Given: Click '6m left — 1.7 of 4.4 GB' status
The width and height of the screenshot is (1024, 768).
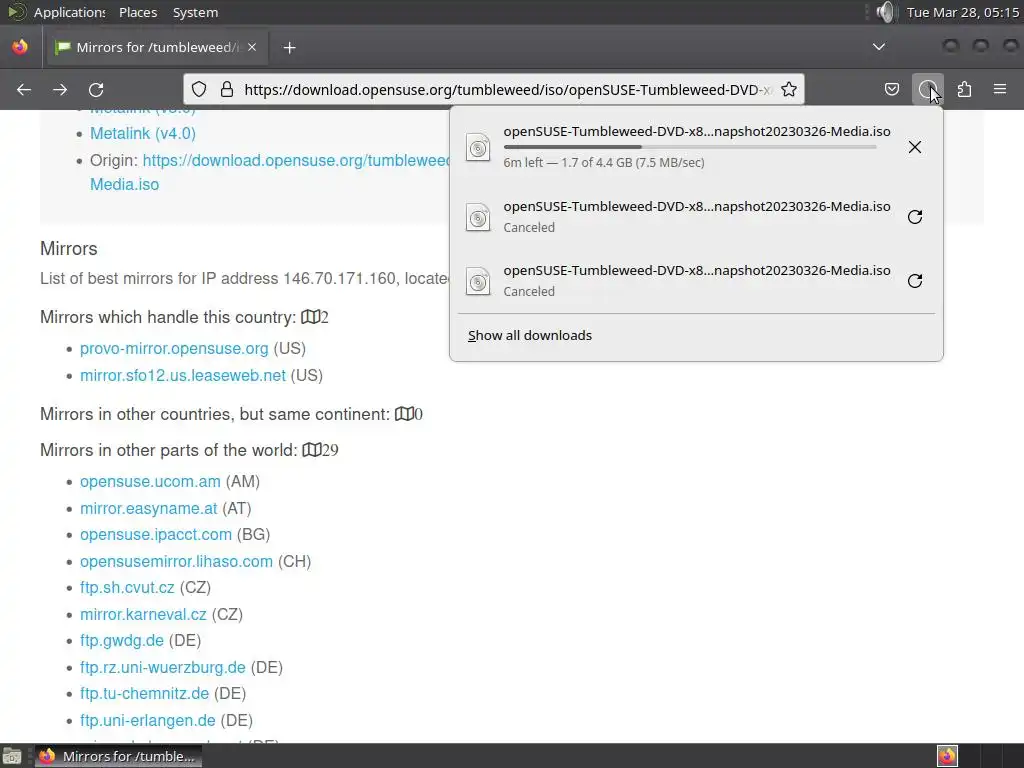Looking at the screenshot, I should (603, 163).
